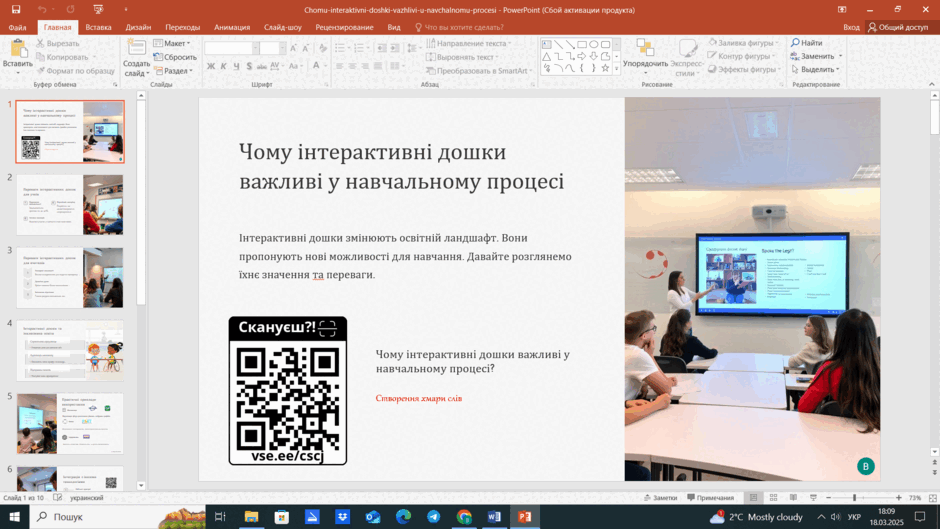Click the Общий доступ share button

coord(897,27)
